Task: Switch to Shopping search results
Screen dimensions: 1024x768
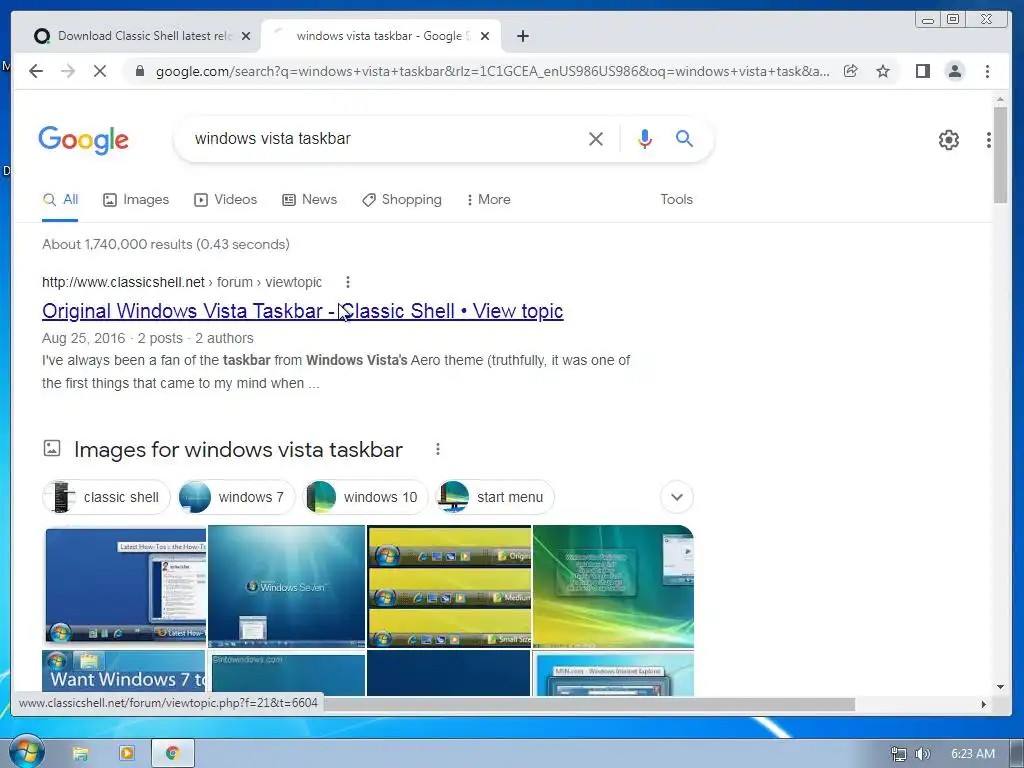Action: click(402, 200)
